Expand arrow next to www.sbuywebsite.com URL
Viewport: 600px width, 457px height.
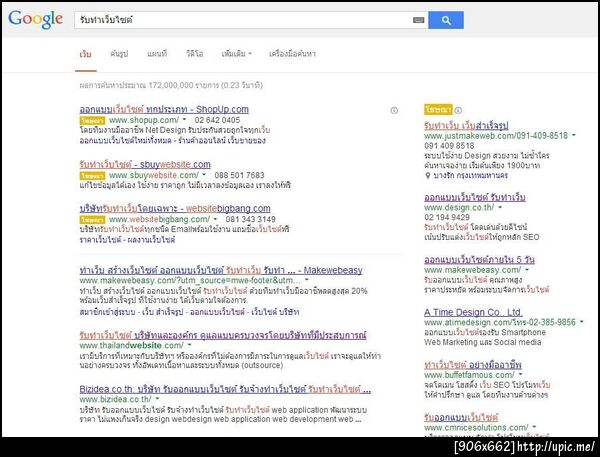click(x=204, y=175)
